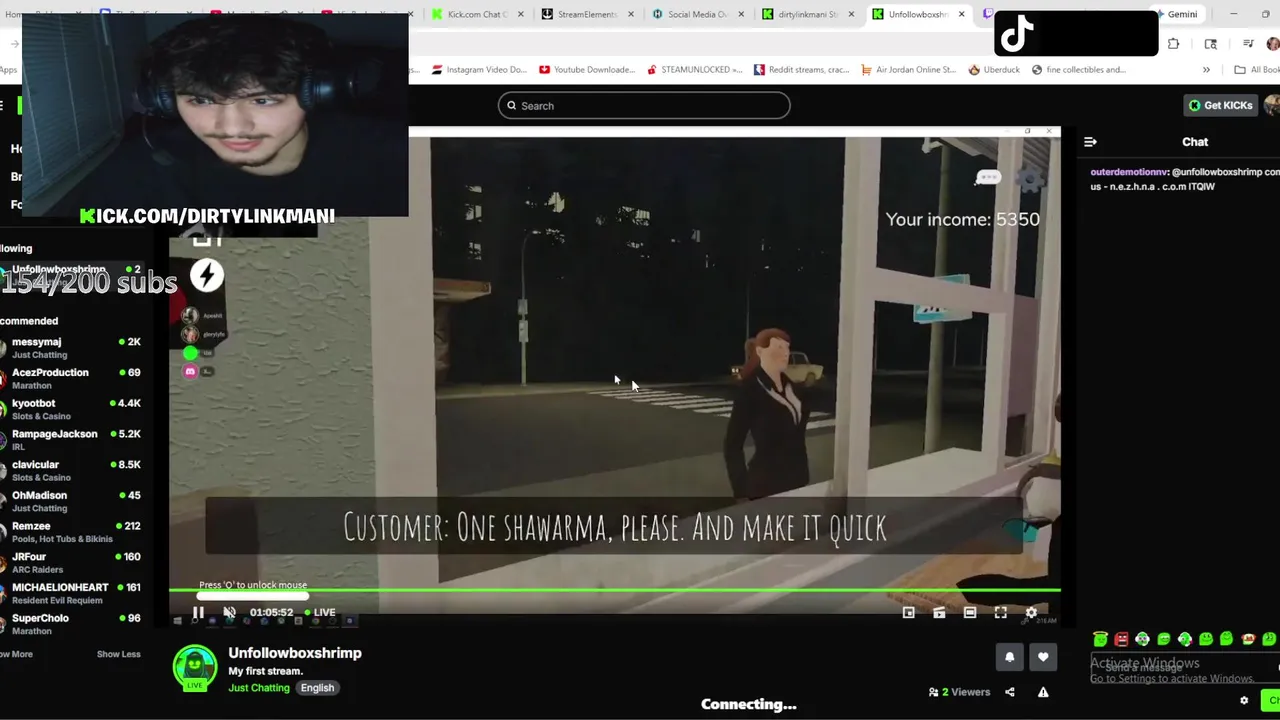
Task: Report the stream via the warning triangle
Action: [x=1043, y=692]
